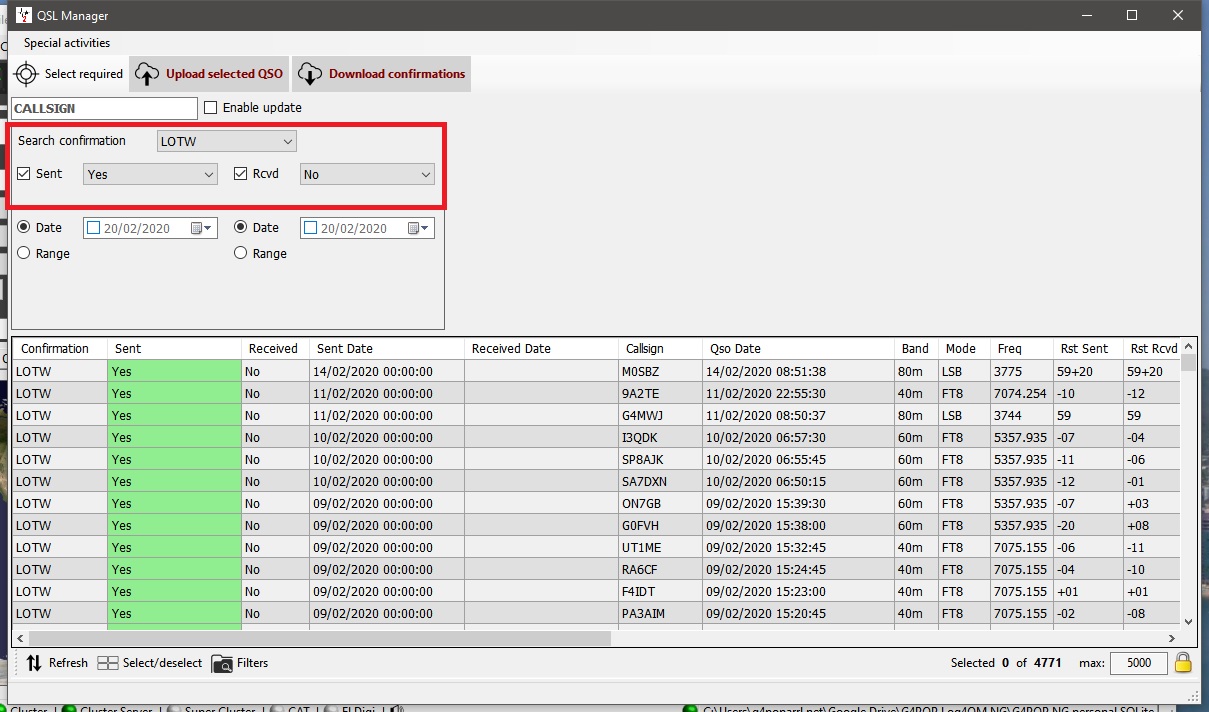Select the row with callsign PA3AIM
Viewport: 1209px width, 712px height.
[596, 613]
